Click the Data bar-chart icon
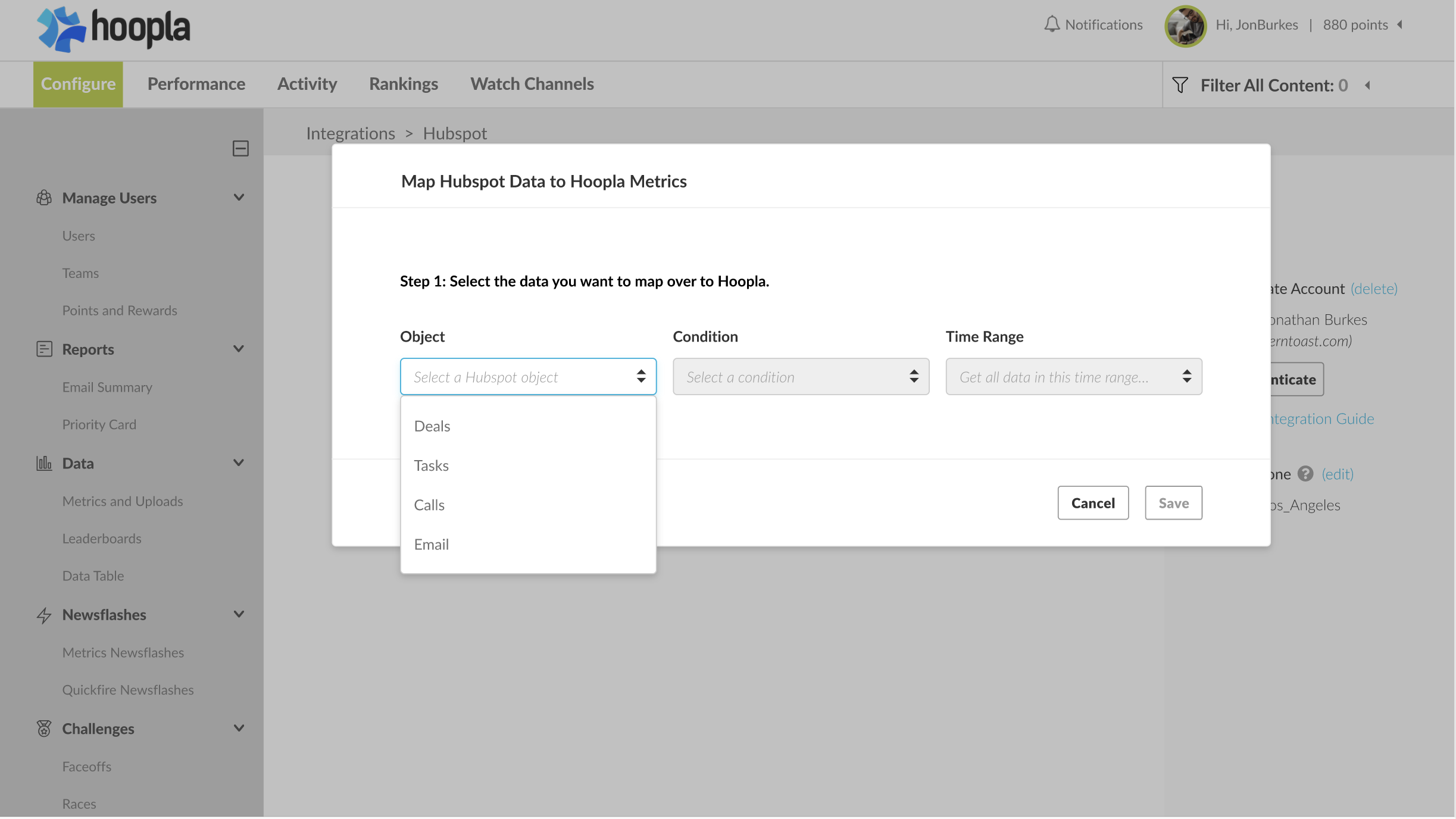 [44, 464]
